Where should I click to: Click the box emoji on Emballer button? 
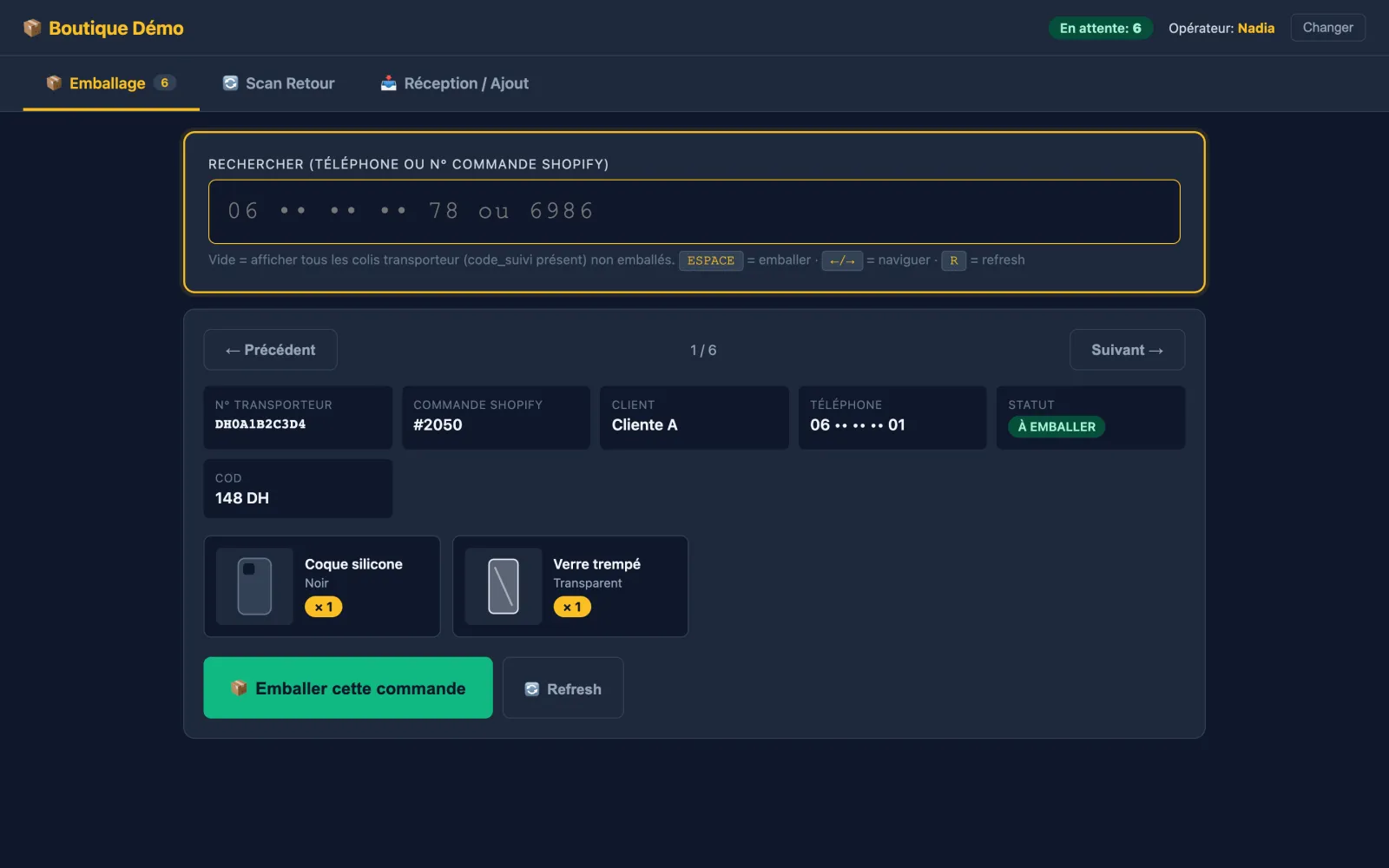[x=239, y=687]
